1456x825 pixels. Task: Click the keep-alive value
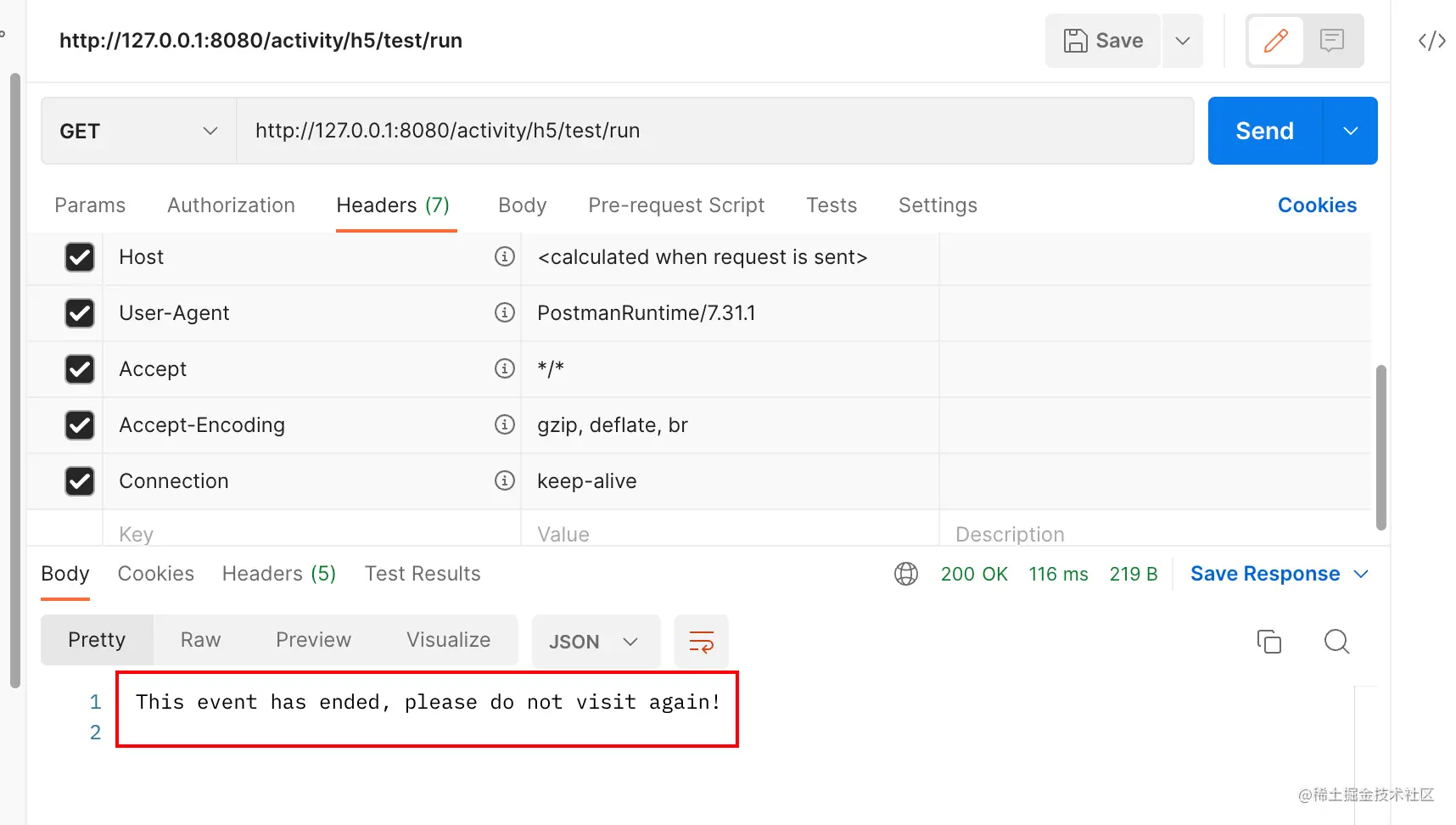pyautogui.click(x=587, y=481)
